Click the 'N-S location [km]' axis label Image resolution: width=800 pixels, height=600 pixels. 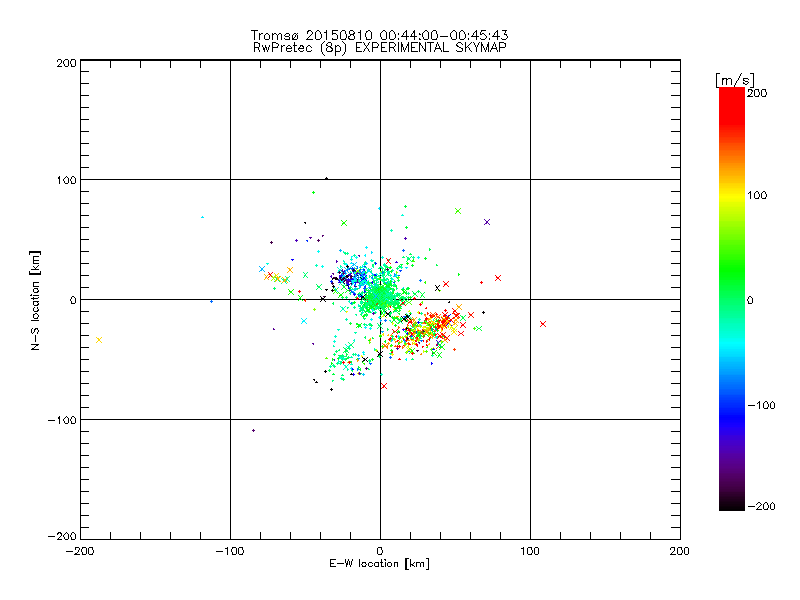pyautogui.click(x=35, y=300)
